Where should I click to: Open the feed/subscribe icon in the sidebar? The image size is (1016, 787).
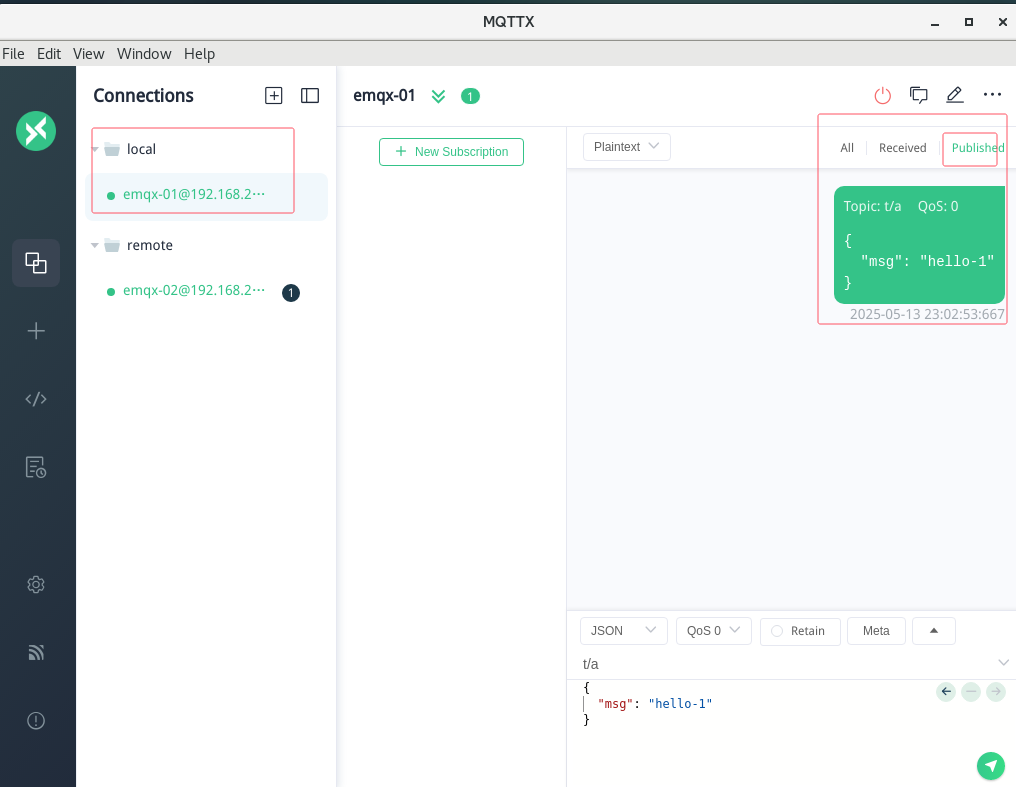pyautogui.click(x=36, y=652)
